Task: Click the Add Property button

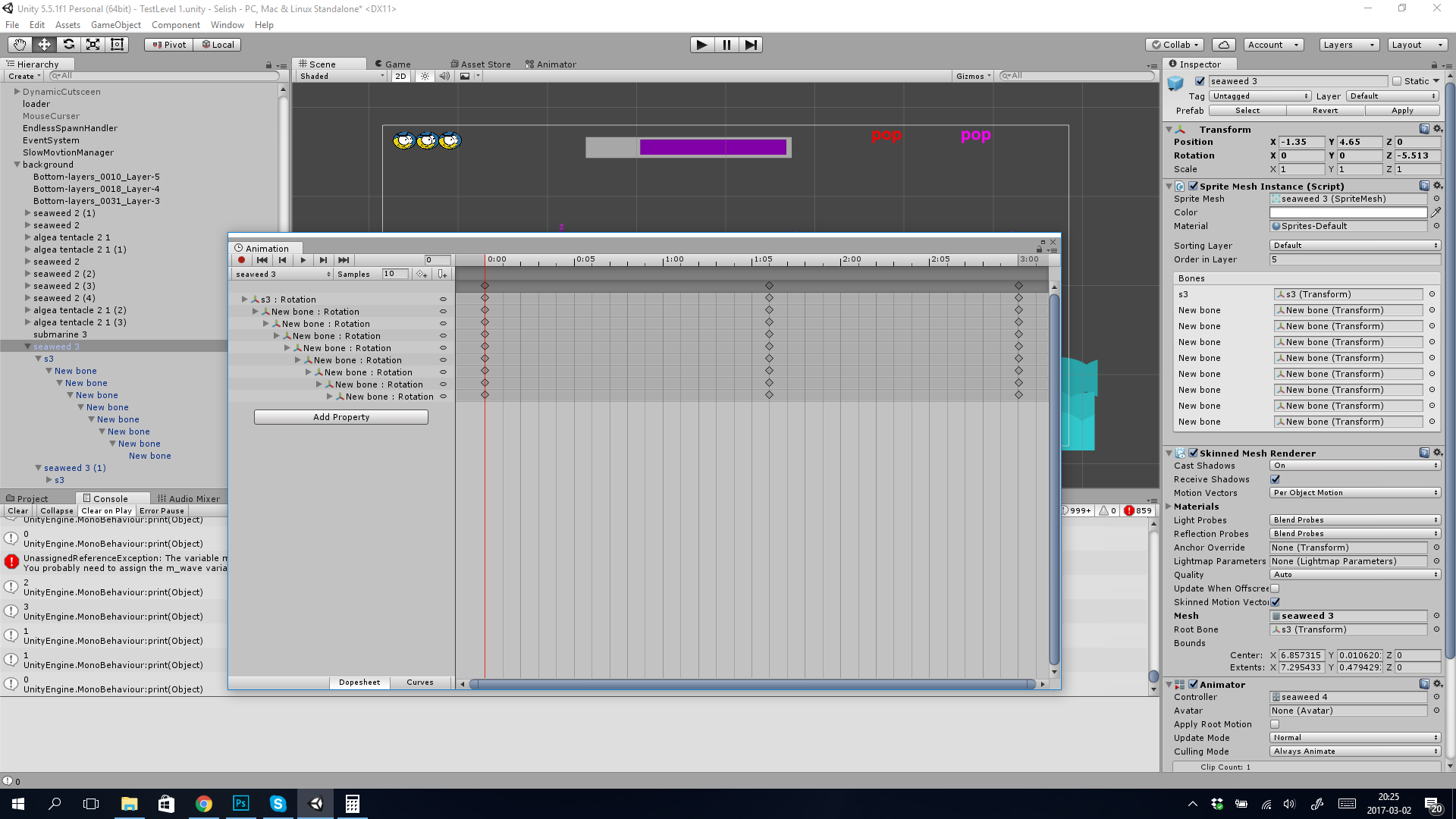Action: tap(340, 417)
